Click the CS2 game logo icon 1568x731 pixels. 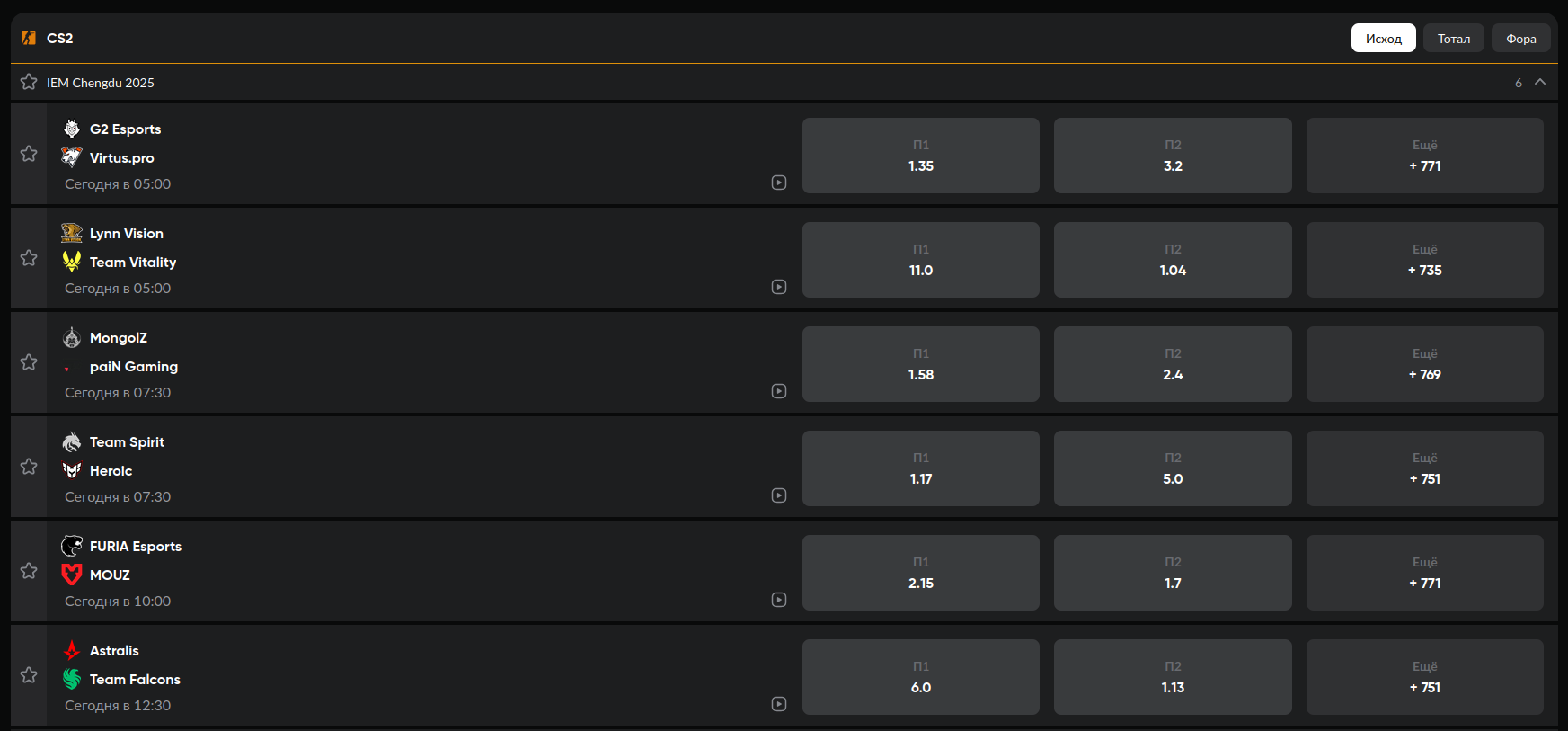(x=29, y=38)
